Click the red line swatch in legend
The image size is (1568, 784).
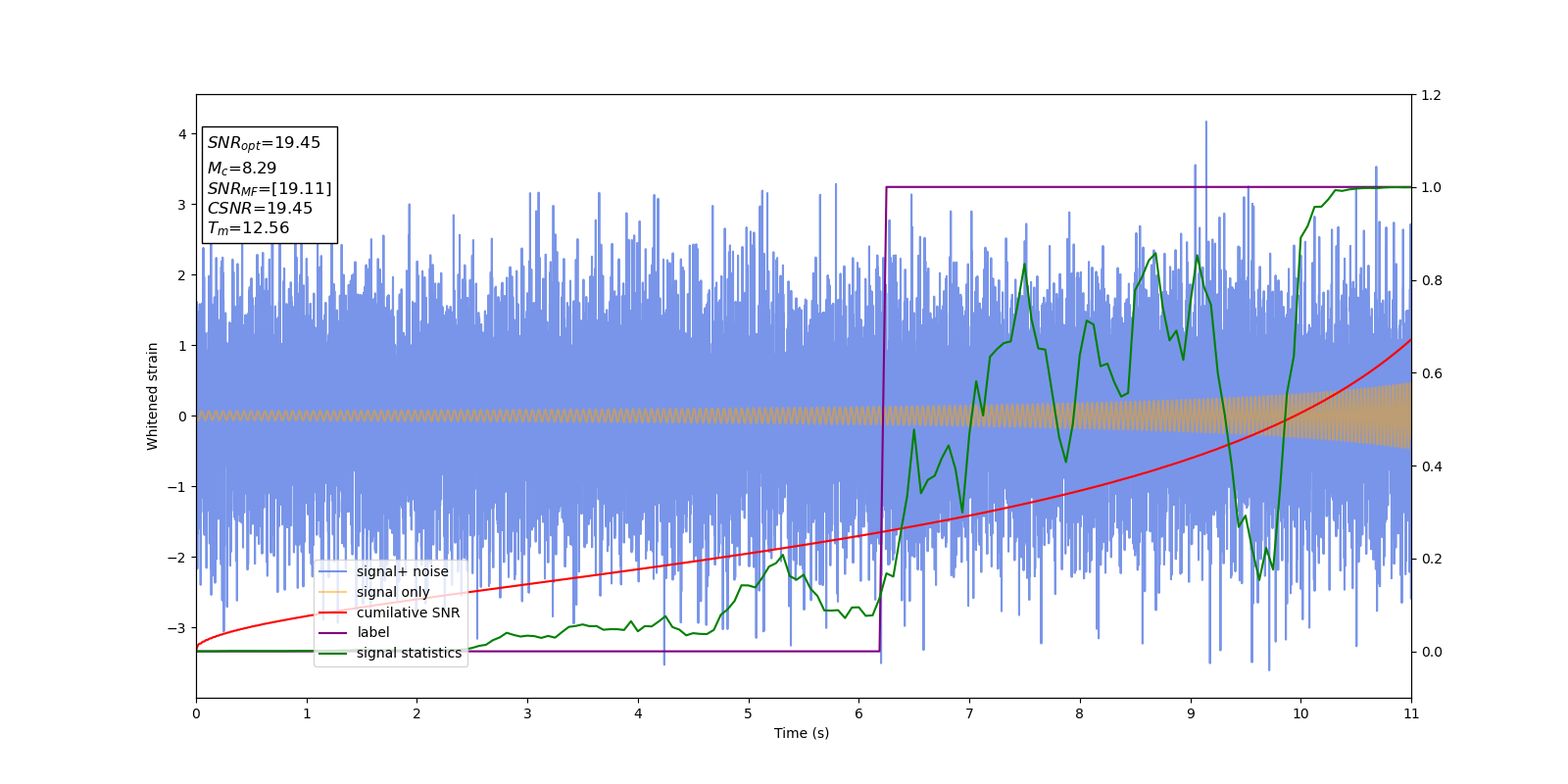pos(333,612)
